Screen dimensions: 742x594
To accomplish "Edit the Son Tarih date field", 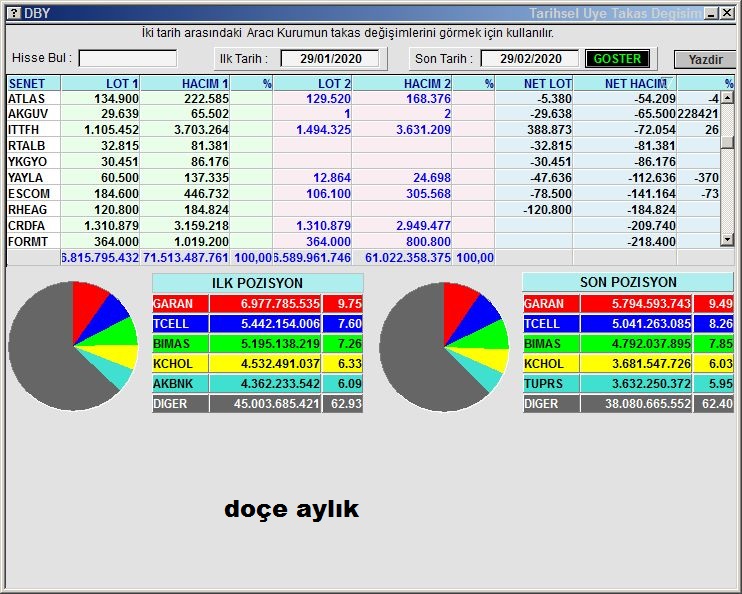I will tap(530, 59).
